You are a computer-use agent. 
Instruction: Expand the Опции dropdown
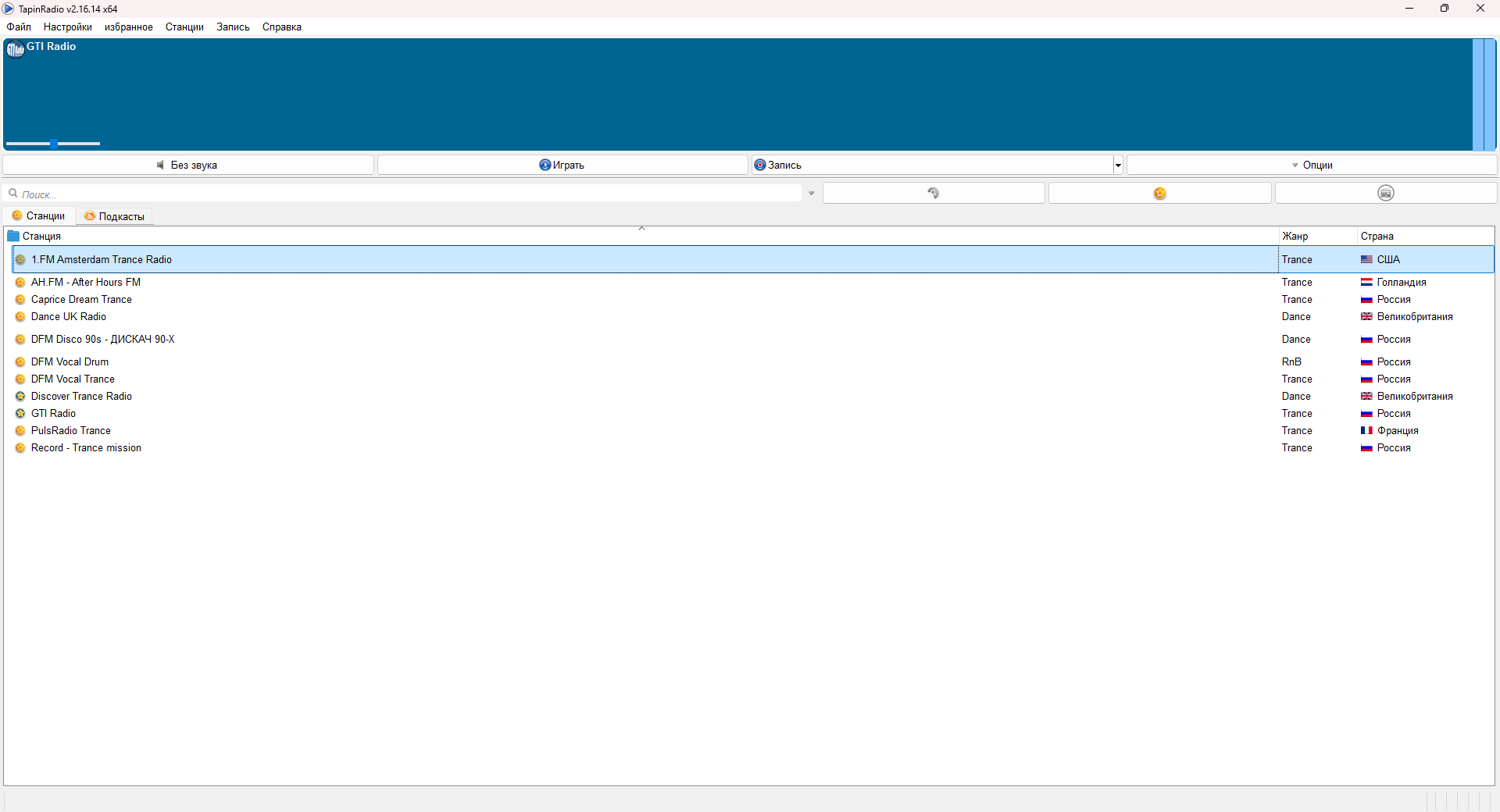click(x=1311, y=165)
